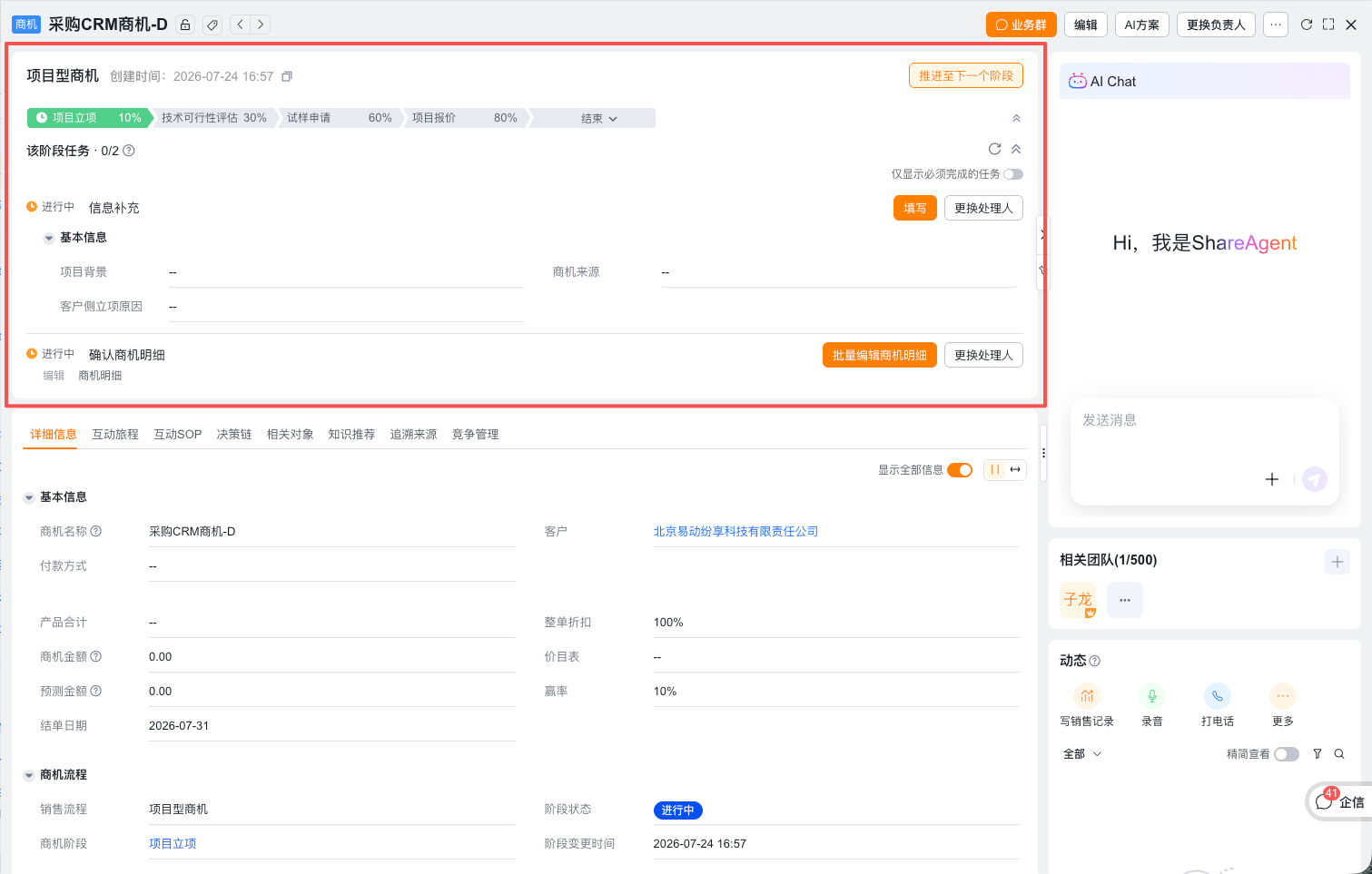
Task: Click the help icon beside 预测金额
Action: 96,691
